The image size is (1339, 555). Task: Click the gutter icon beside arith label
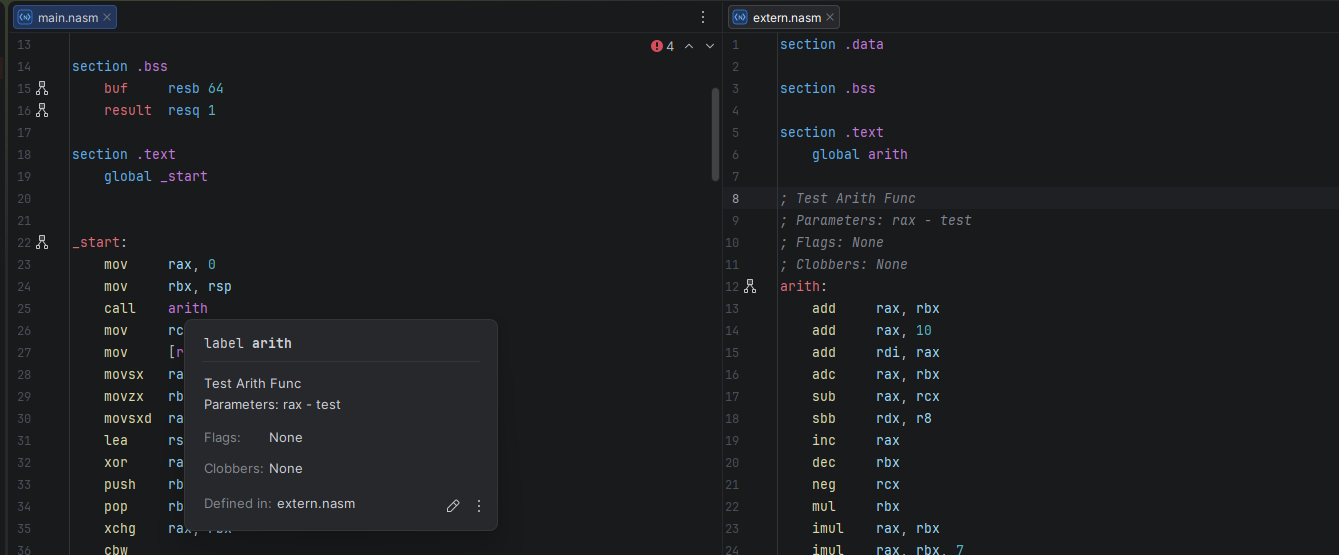click(750, 287)
